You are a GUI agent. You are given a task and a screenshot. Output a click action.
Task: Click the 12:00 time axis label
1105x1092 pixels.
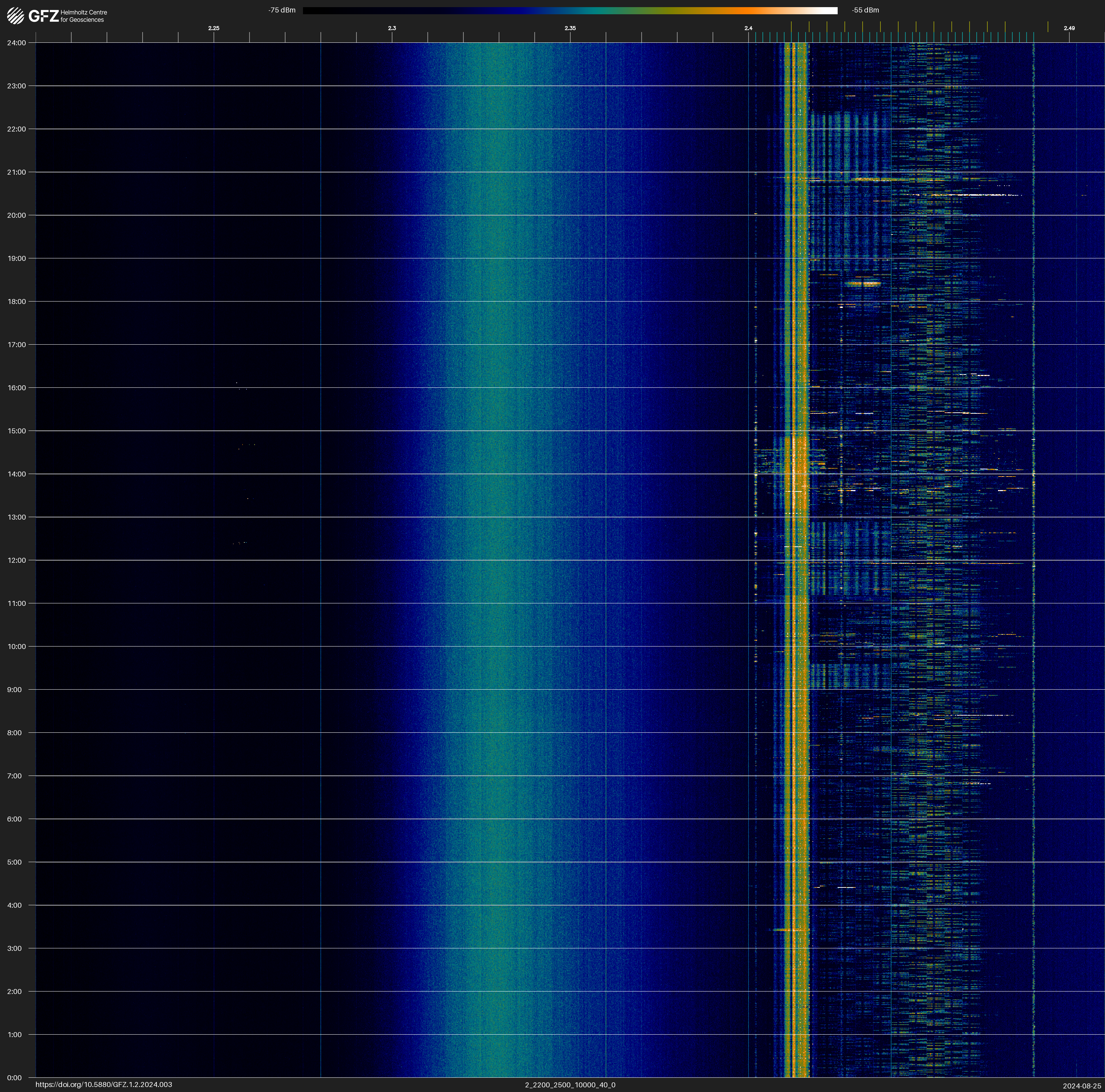click(16, 560)
